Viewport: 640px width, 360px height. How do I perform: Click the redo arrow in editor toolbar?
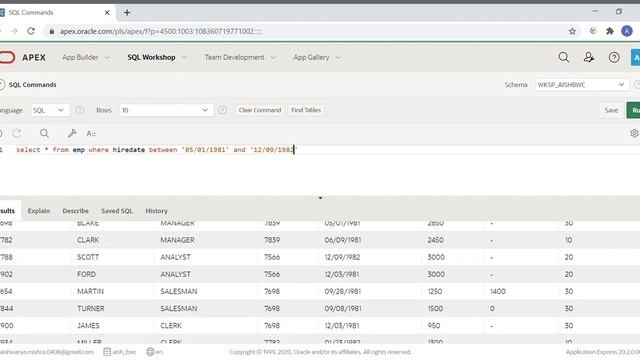pos(17,133)
